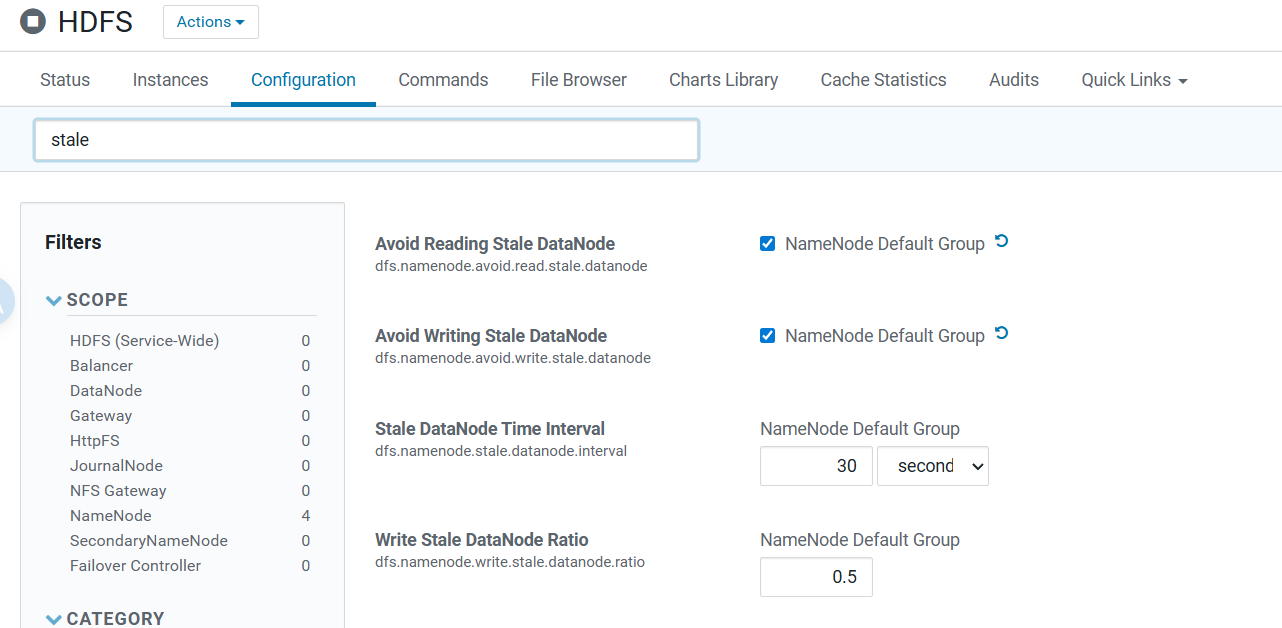1282x628 pixels.
Task: Toggle Avoid Writing Stale DataNode checkbox
Action: pos(767,336)
